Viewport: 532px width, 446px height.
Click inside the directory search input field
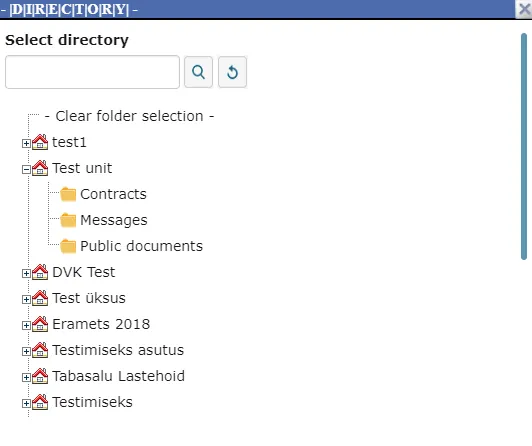[x=92, y=72]
